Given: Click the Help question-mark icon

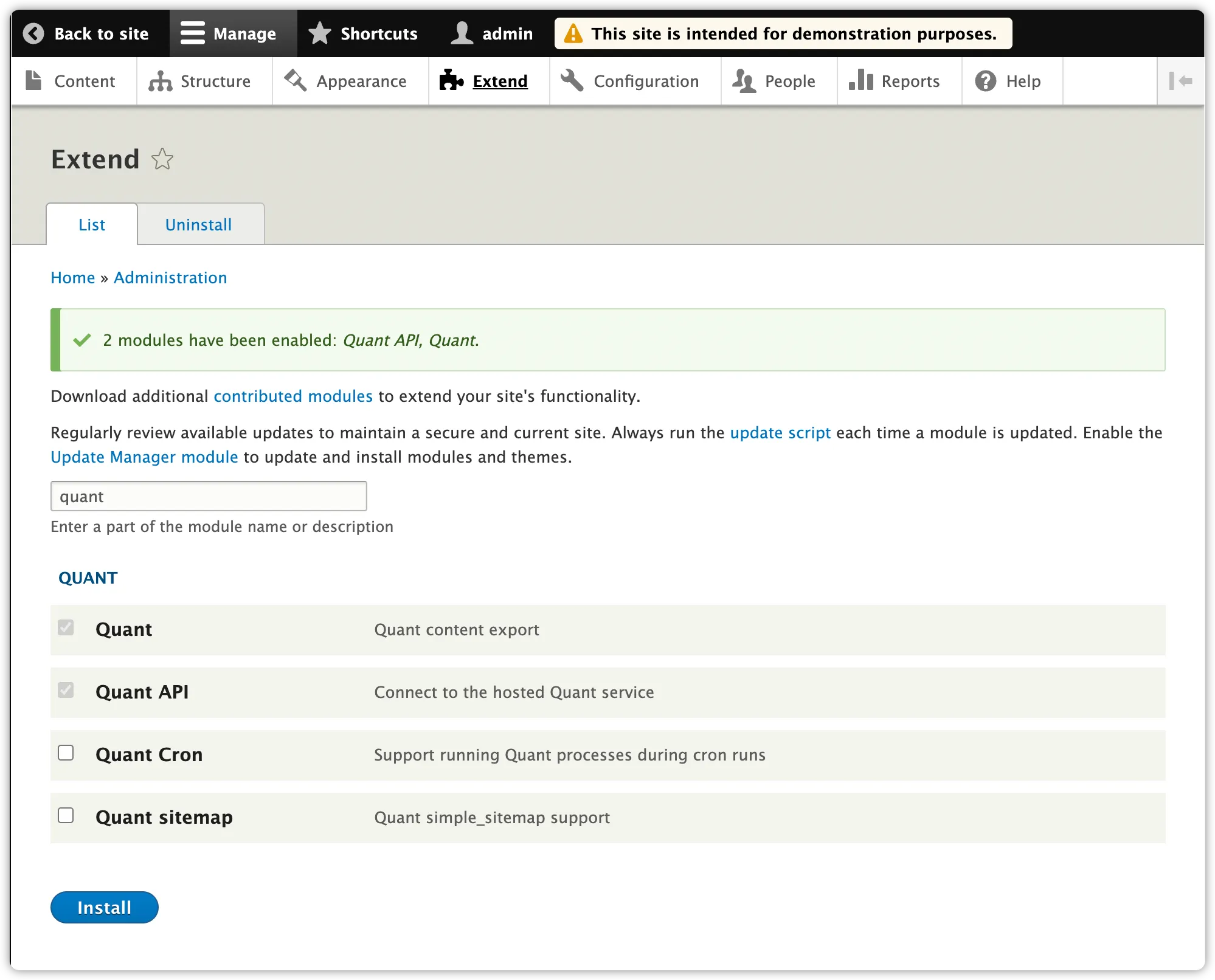Looking at the screenshot, I should 986,80.
